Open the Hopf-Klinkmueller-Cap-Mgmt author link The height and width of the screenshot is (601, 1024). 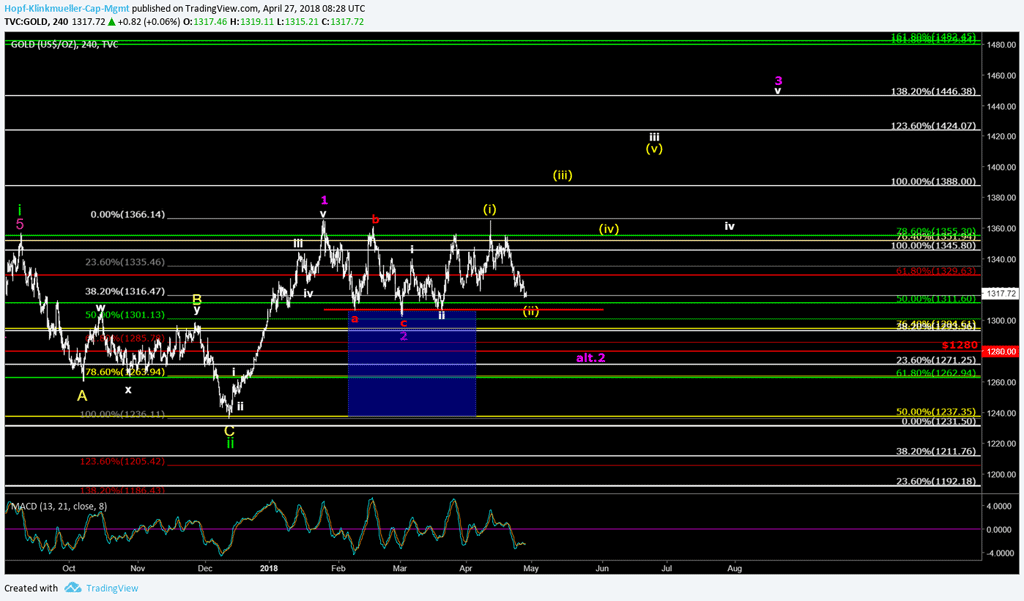(65, 6)
